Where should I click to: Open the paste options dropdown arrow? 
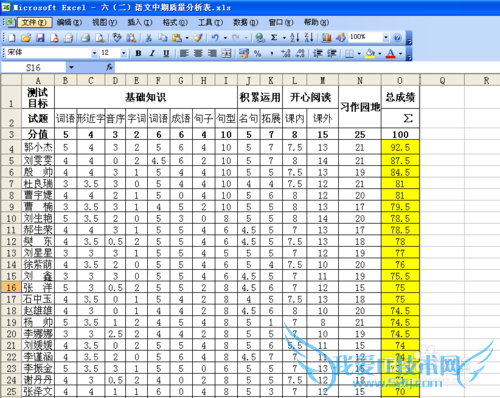point(187,38)
